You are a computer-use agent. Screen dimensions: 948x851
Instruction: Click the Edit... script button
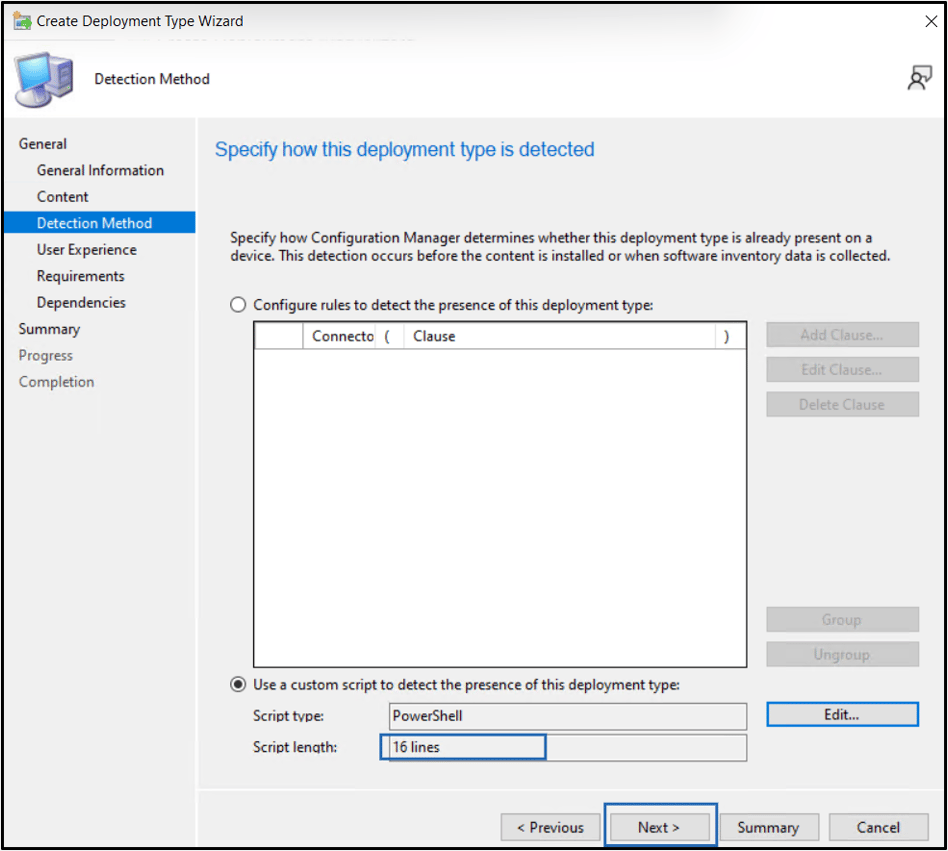(842, 714)
